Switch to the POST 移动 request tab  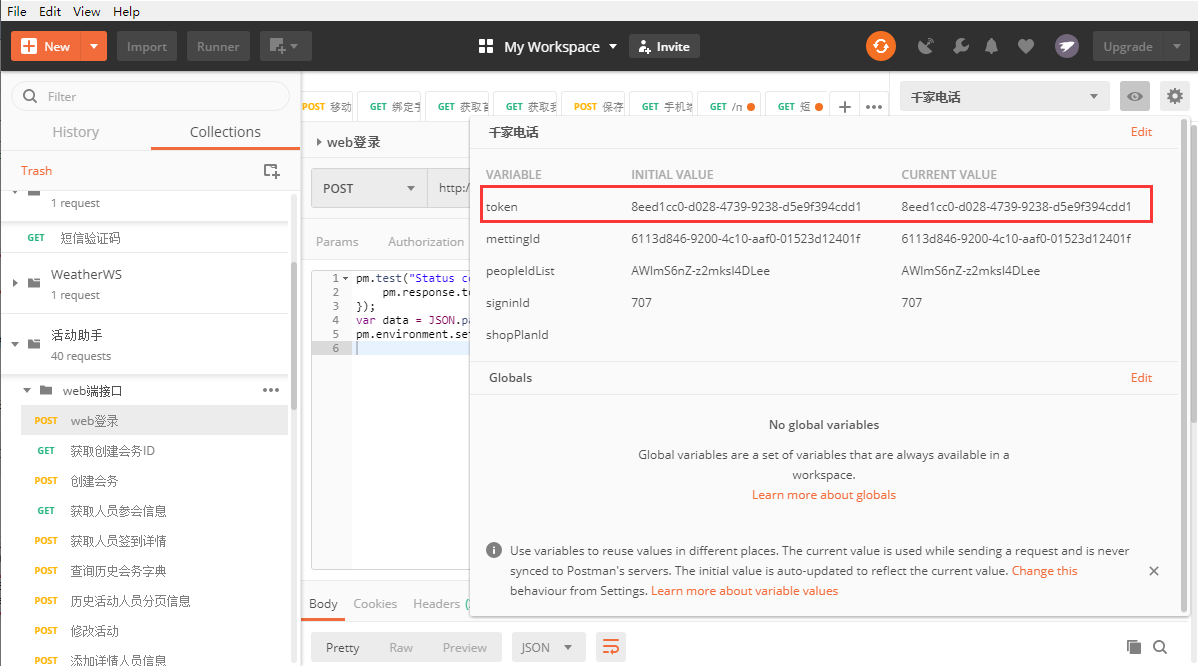[327, 106]
